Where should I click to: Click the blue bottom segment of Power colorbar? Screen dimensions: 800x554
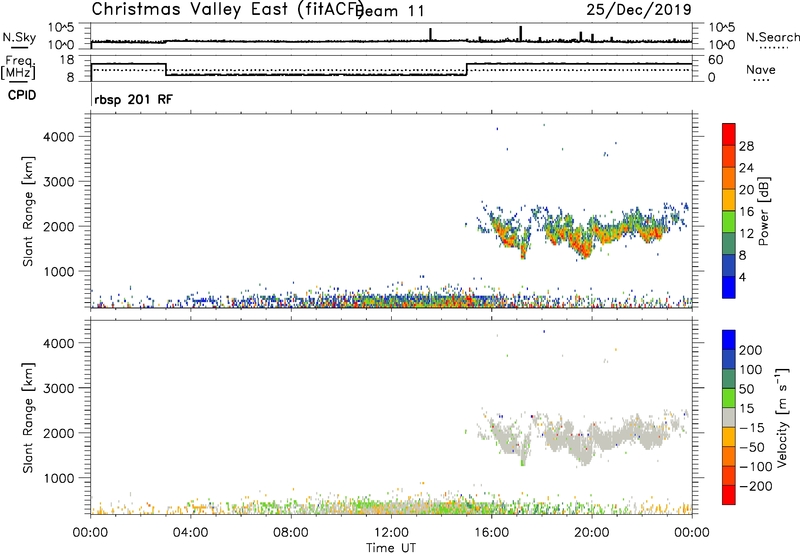[x=729, y=287]
